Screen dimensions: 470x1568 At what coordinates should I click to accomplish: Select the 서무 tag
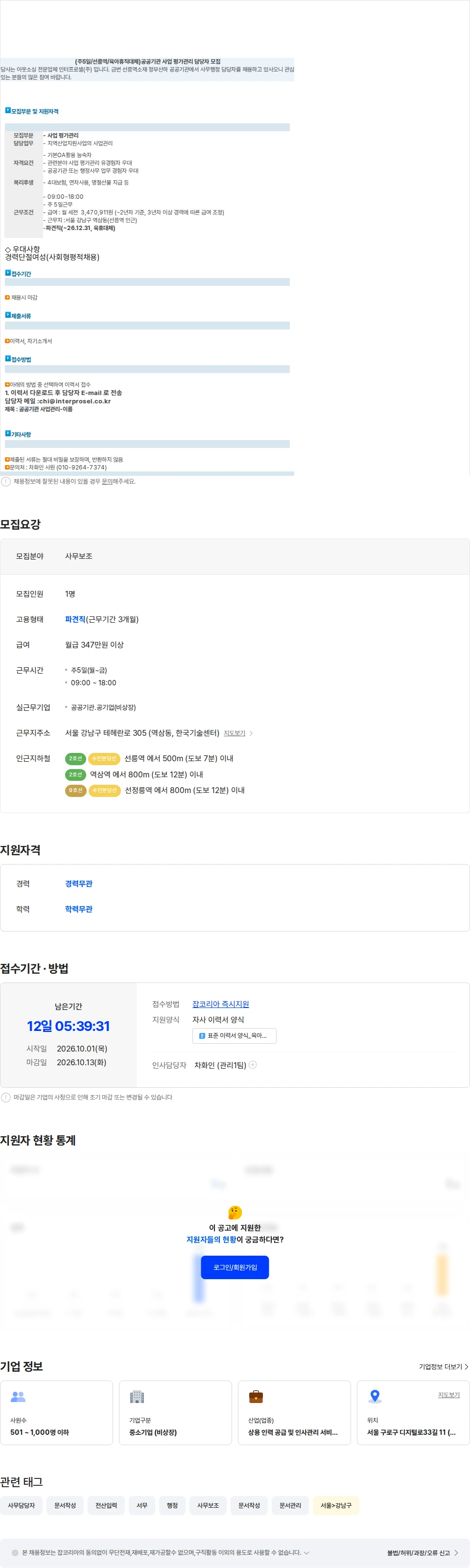(x=142, y=1505)
